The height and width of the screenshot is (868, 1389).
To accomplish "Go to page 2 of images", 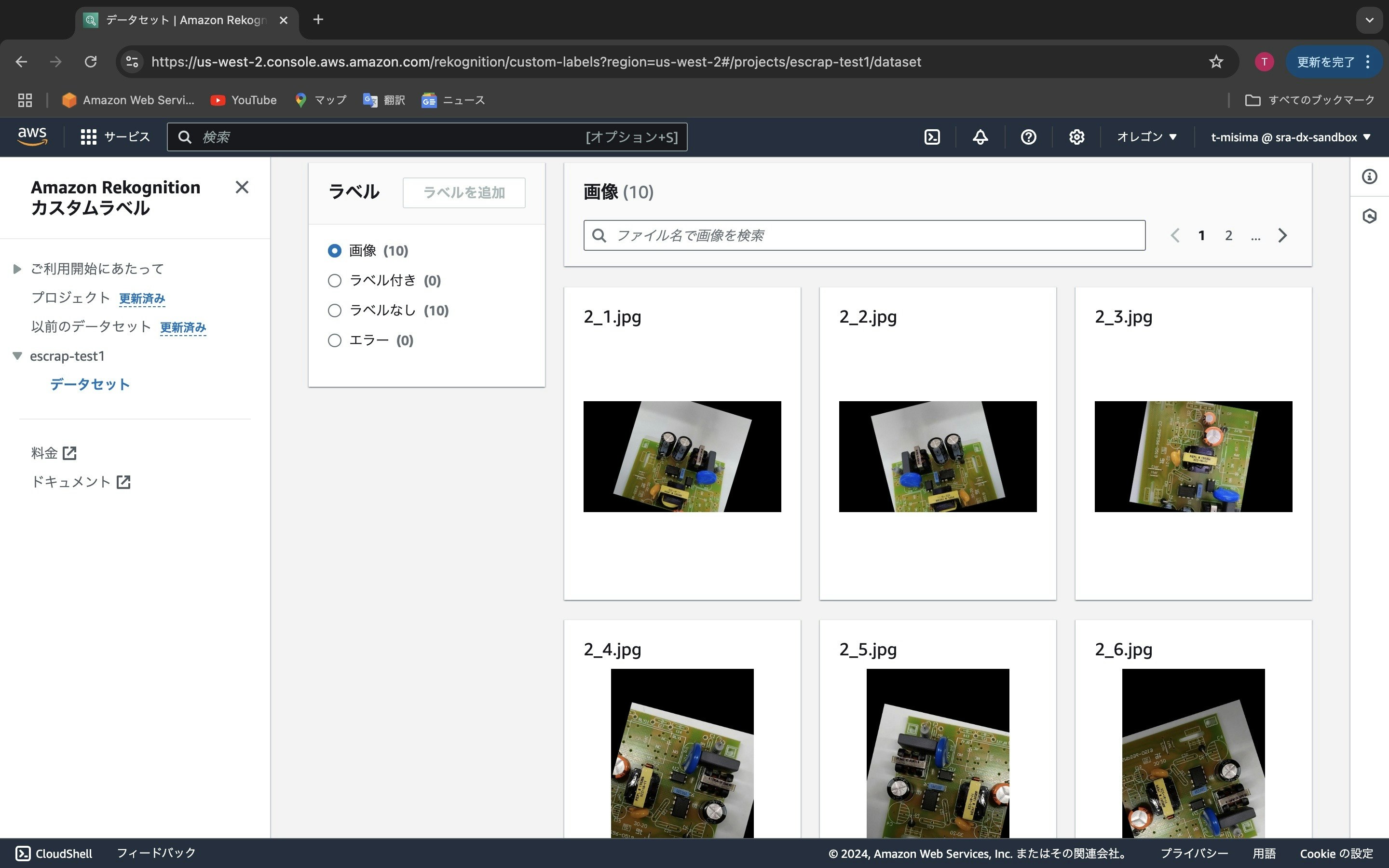I will tap(1228, 235).
